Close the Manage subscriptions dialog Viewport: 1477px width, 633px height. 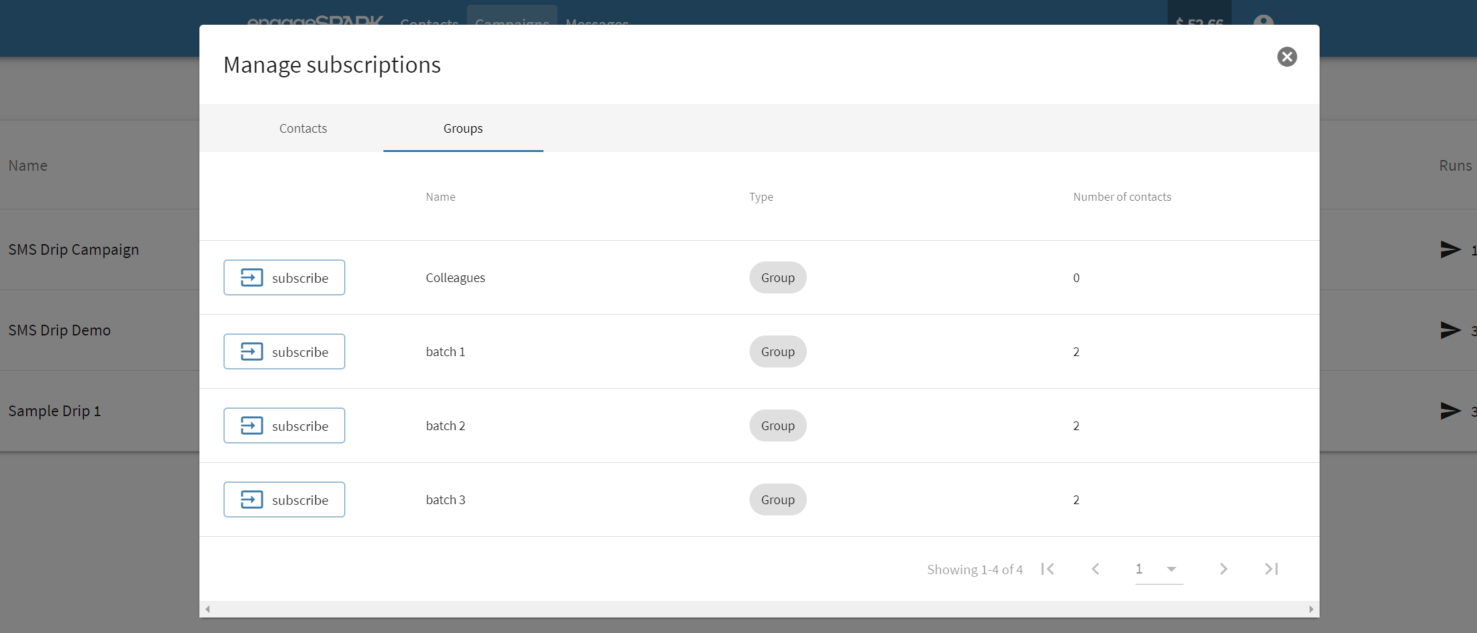pos(1287,57)
